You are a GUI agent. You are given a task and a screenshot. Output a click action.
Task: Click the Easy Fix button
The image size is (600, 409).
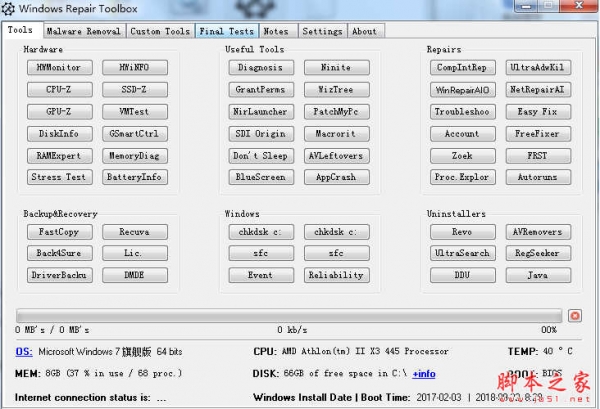538,112
